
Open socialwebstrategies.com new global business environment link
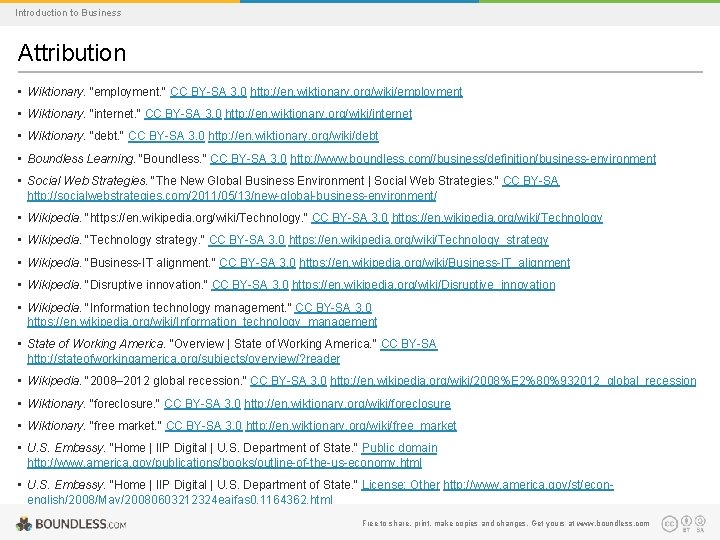pos(232,196)
